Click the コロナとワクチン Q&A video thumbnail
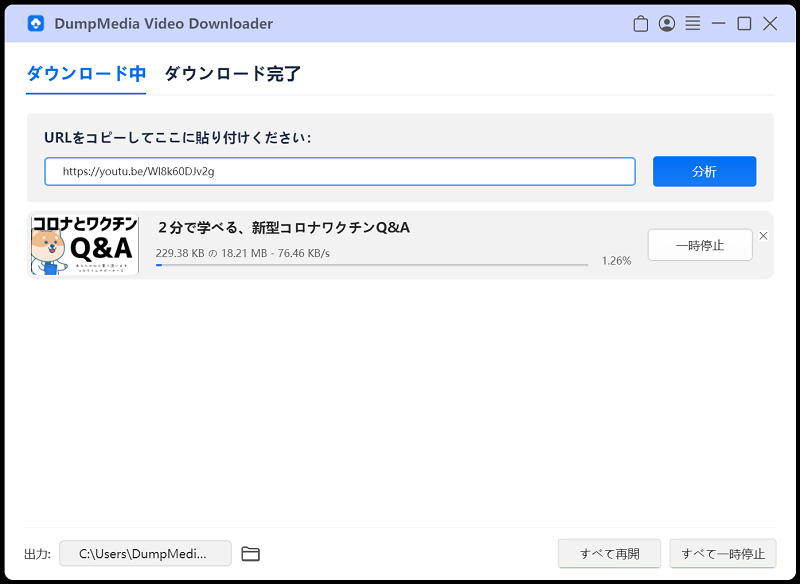800x584 pixels. 85,245
